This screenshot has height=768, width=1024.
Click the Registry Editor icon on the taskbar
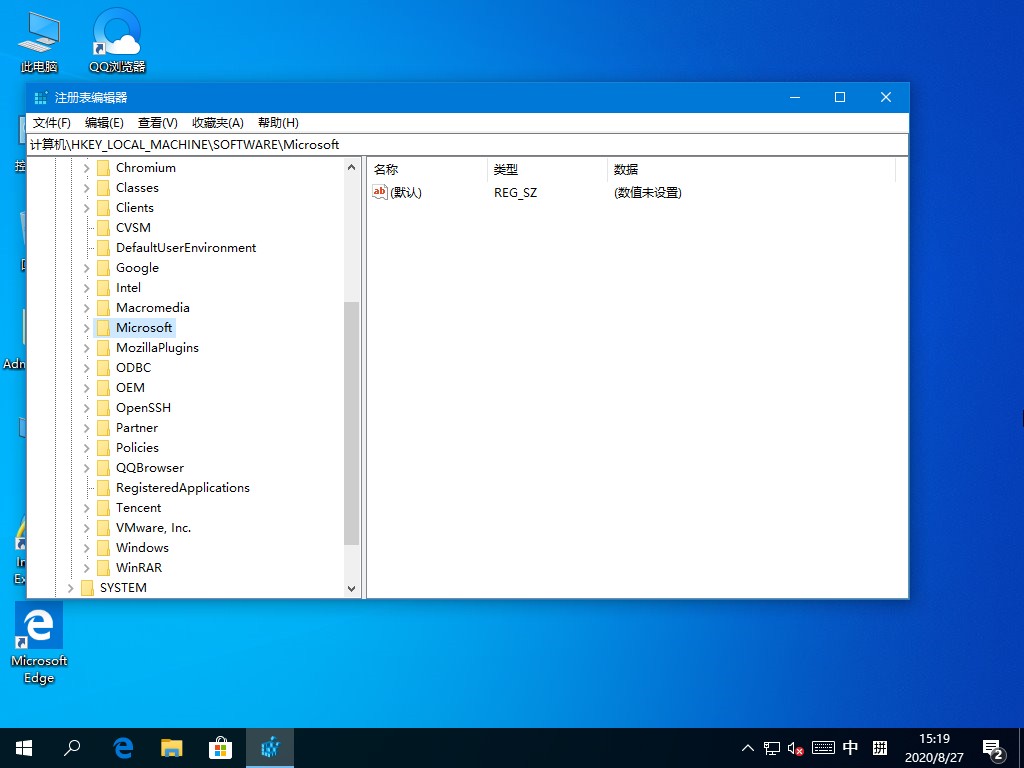(270, 747)
